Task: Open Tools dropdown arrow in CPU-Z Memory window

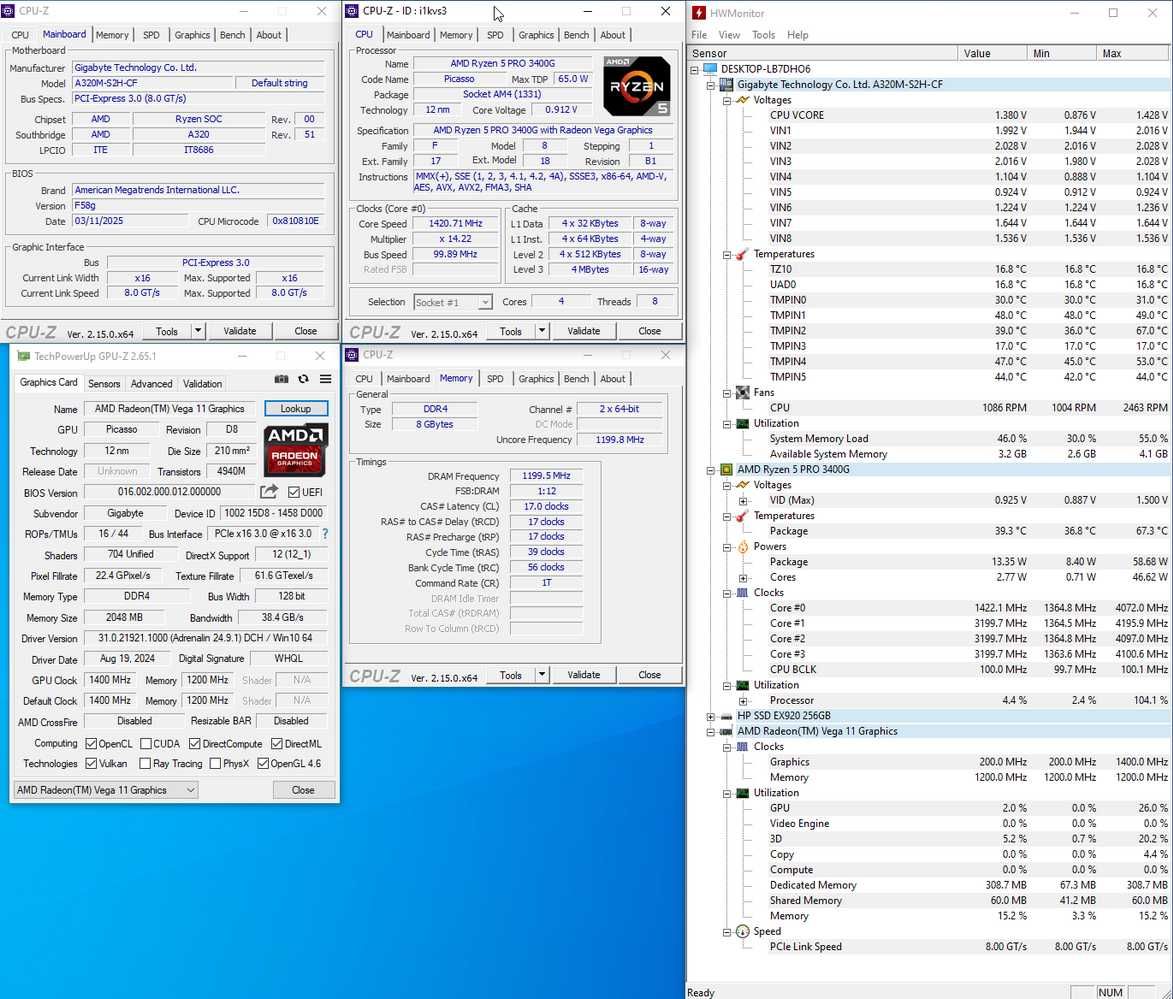Action: pos(542,675)
